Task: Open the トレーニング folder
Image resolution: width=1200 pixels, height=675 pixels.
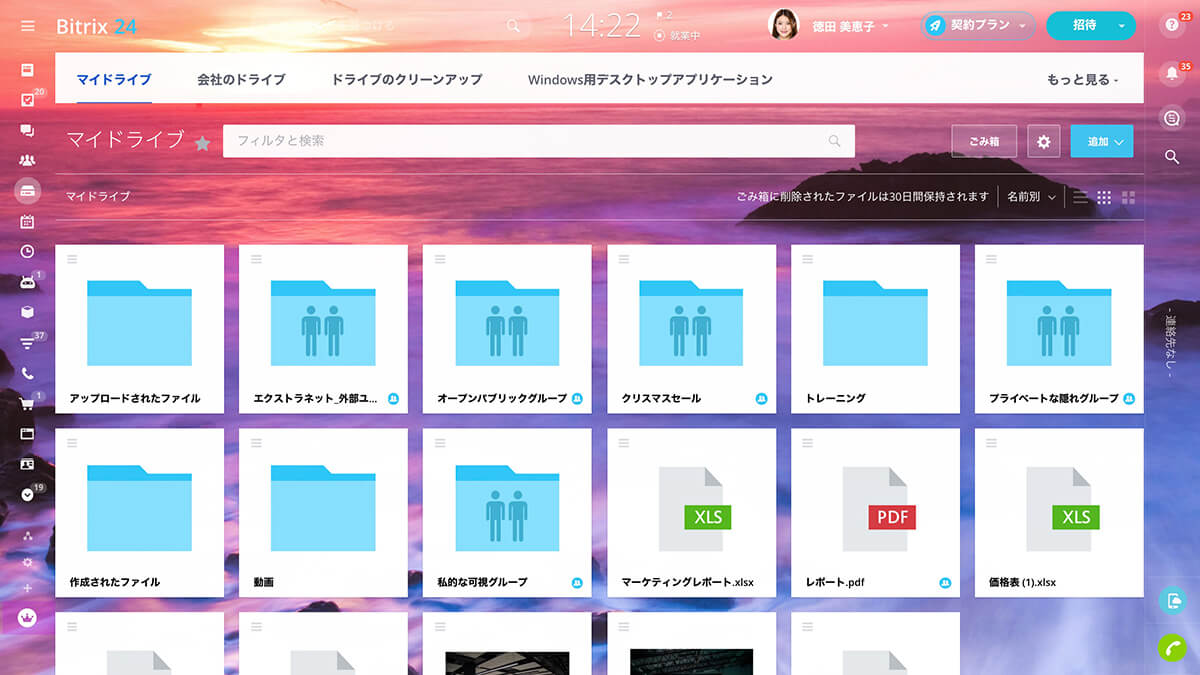Action: [875, 329]
